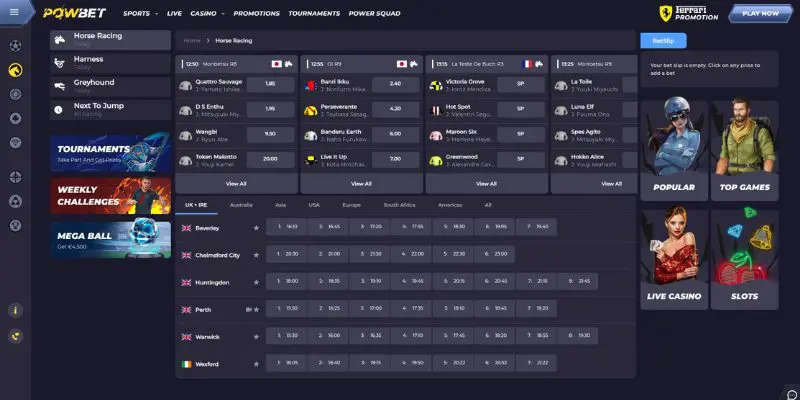Viewport: 800px width, 400px height.
Task: Click the Ireland flag next to Wexford
Action: [x=186, y=364]
